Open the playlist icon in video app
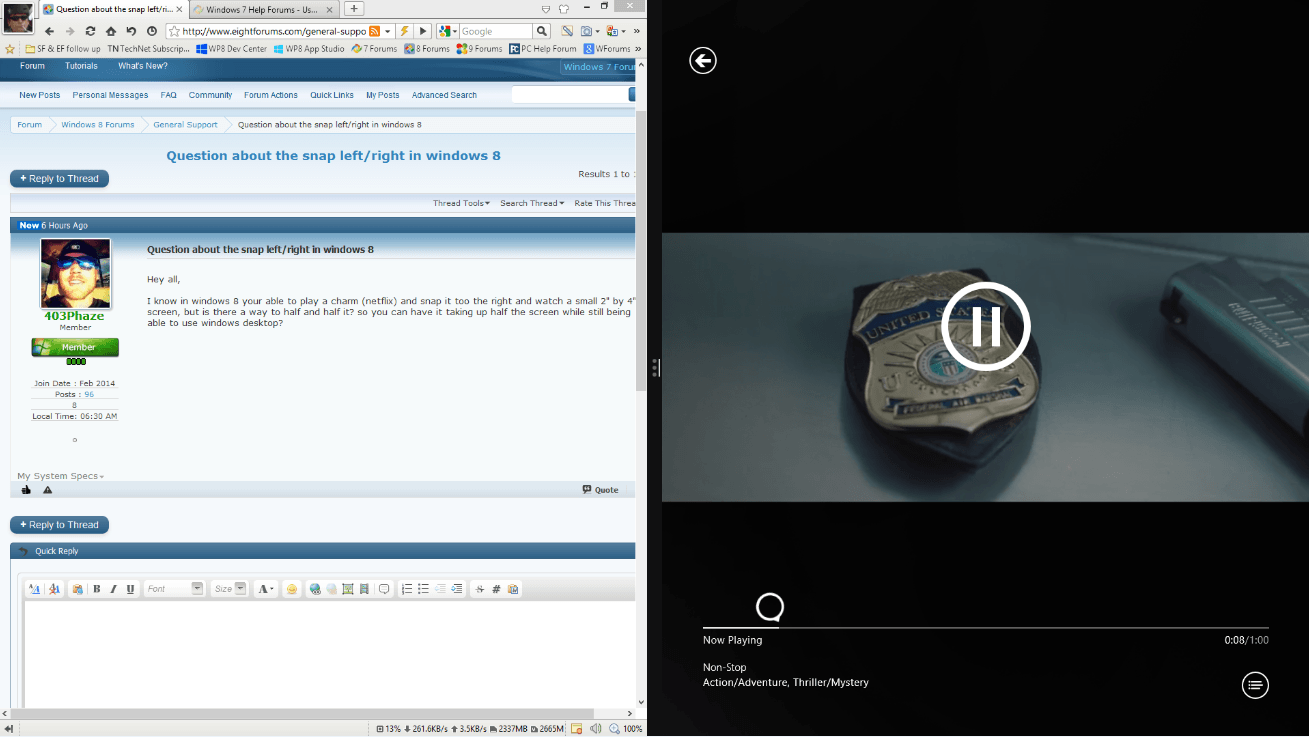 1255,685
